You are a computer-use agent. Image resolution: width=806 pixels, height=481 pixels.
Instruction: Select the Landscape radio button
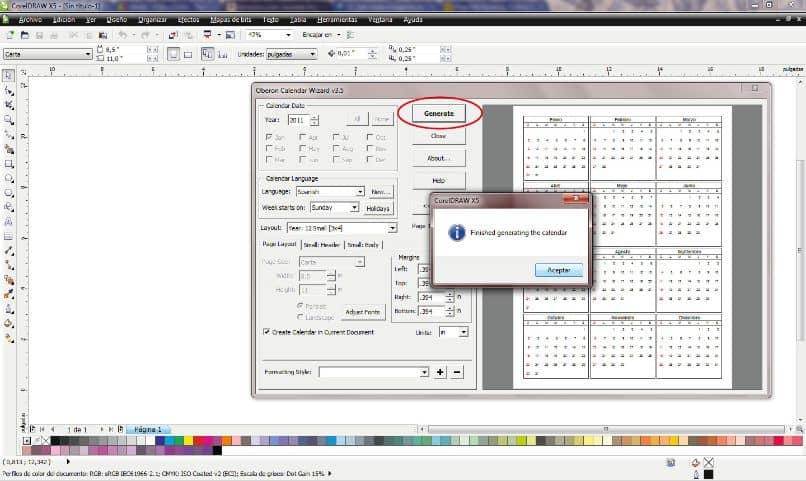(300, 317)
